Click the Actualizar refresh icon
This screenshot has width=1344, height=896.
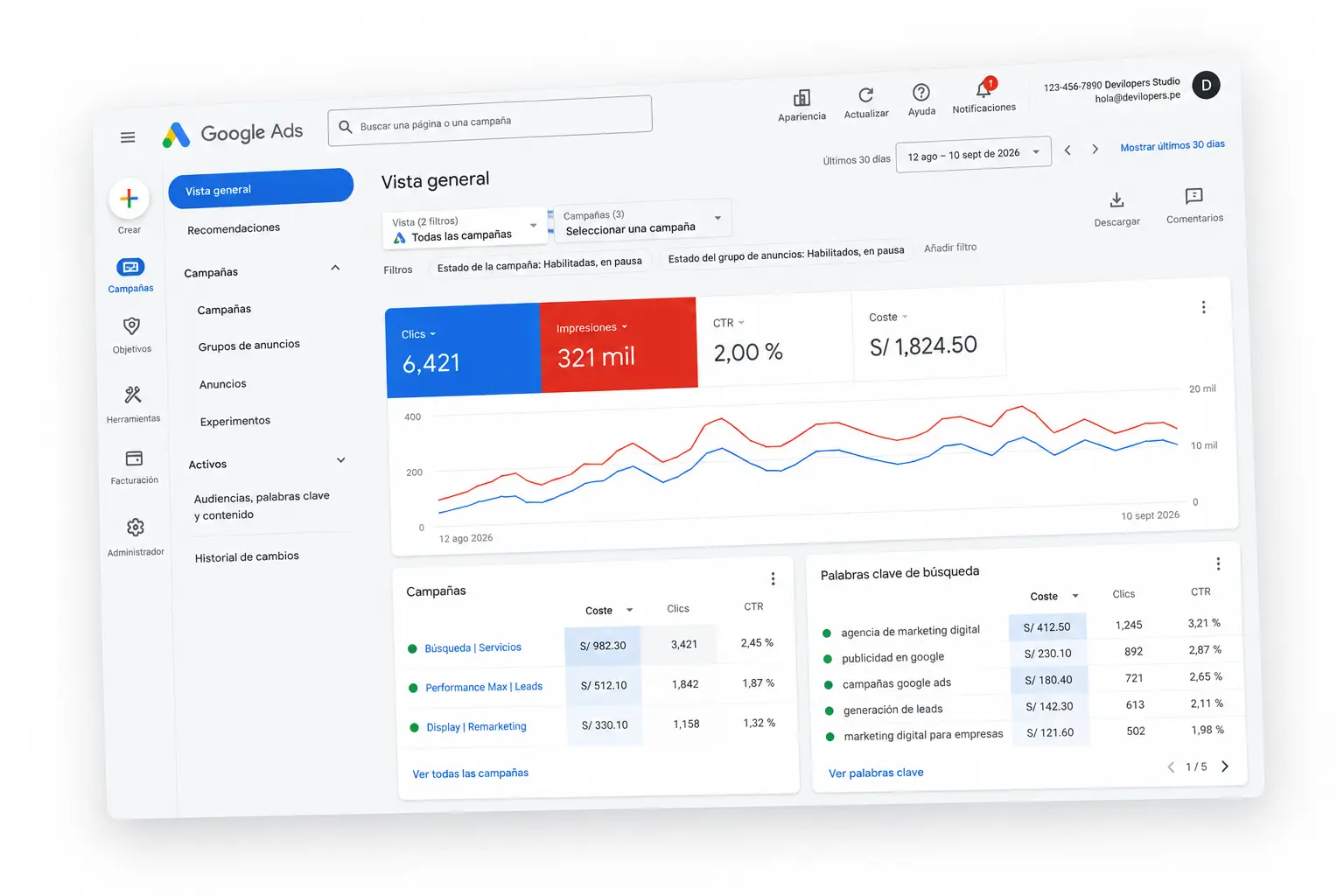[x=865, y=94]
